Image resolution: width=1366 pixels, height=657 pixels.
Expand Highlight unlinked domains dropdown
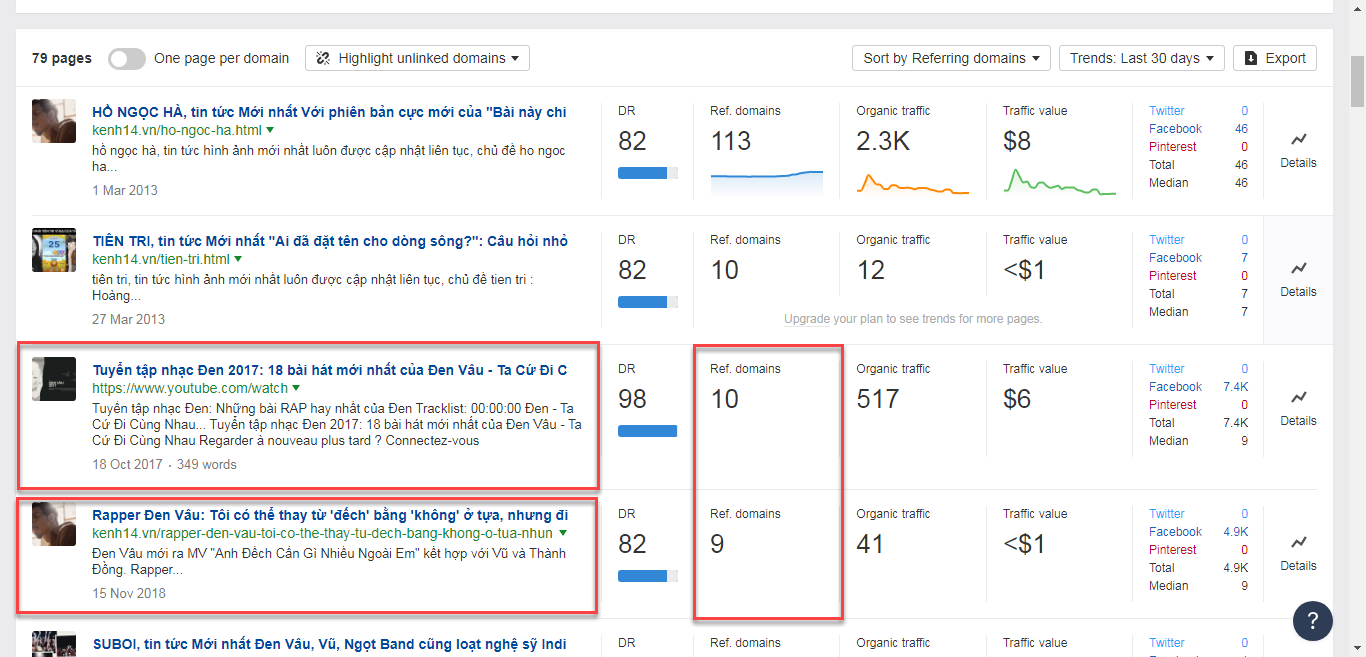[417, 58]
